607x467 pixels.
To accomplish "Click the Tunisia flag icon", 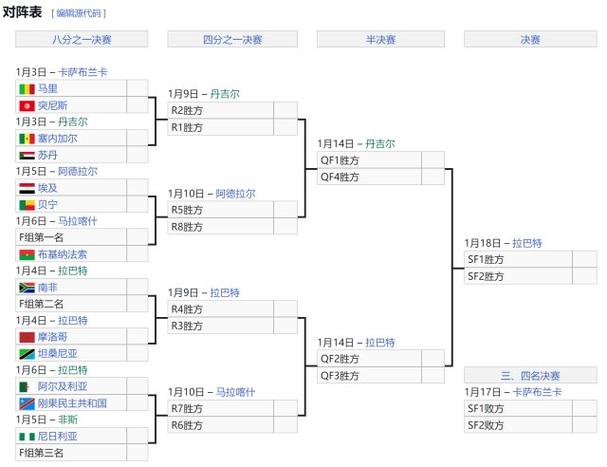I will [27, 105].
